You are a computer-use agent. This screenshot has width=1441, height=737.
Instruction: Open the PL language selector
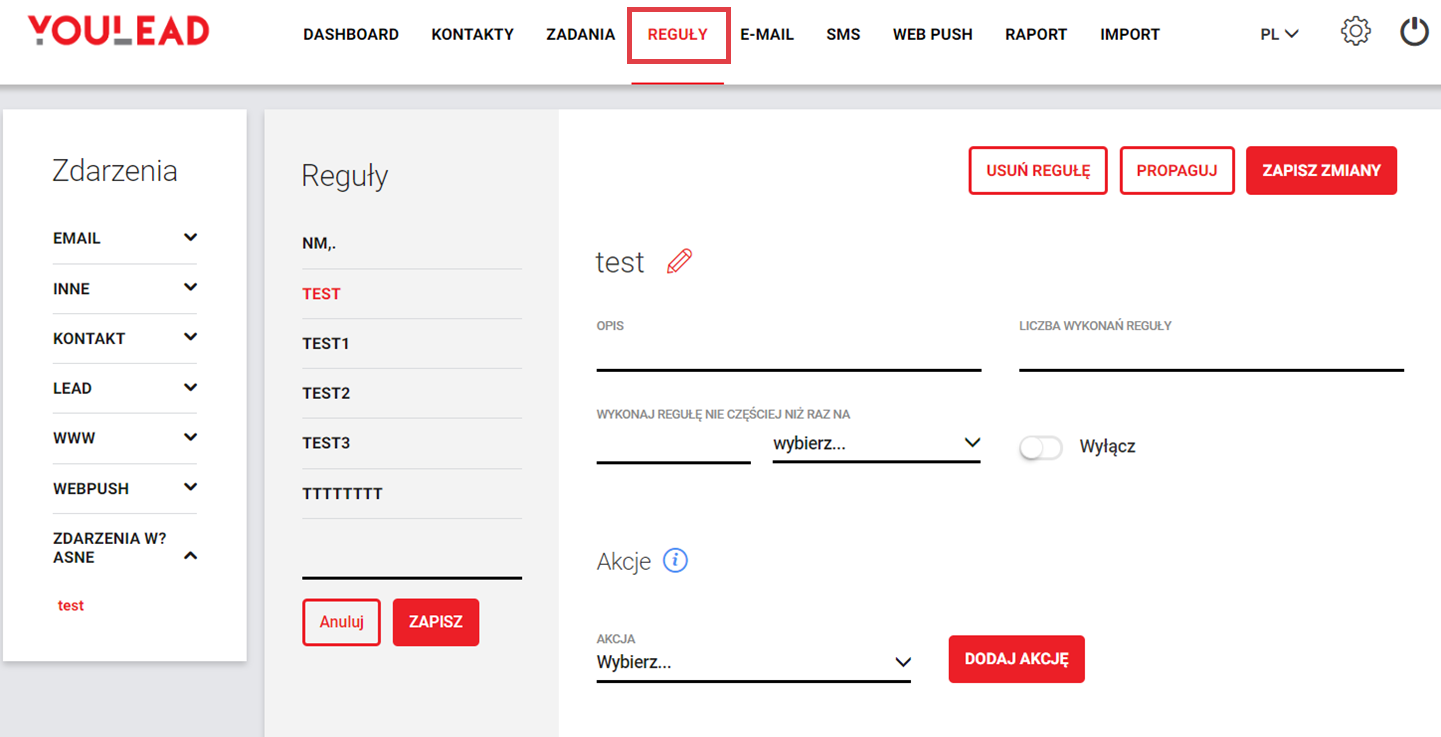coord(1279,34)
